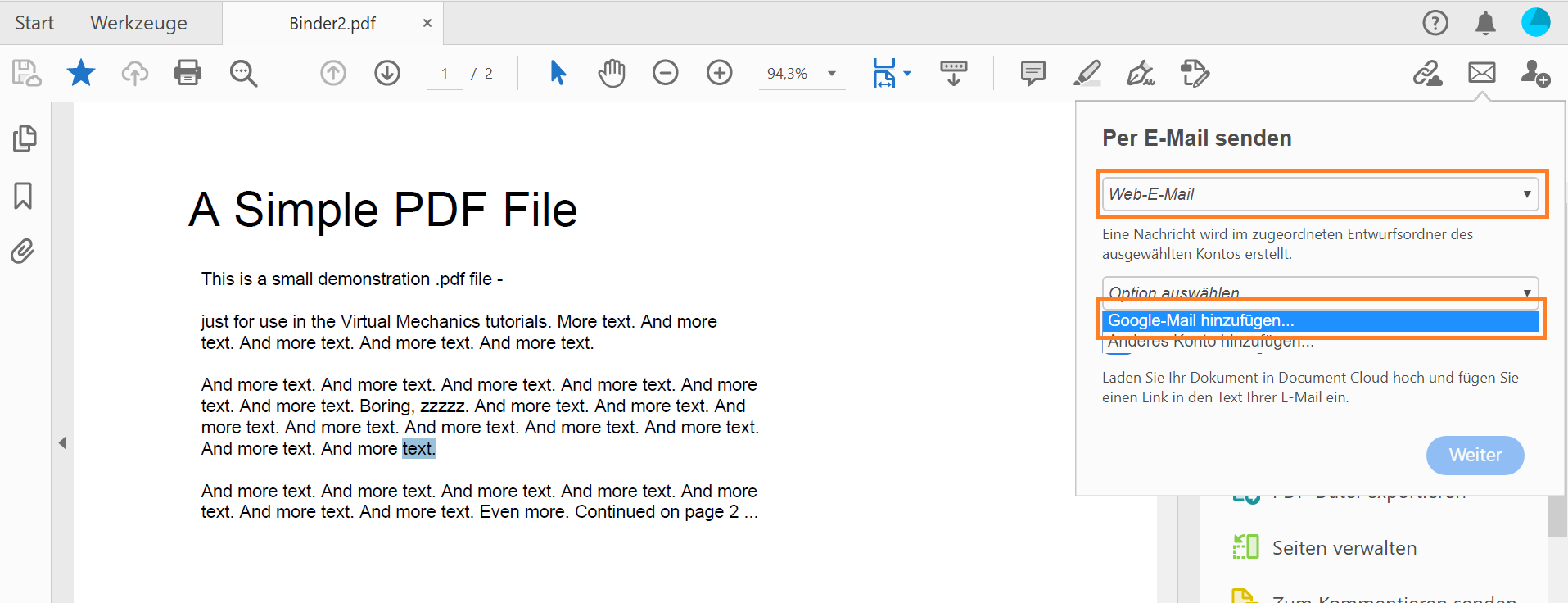The image size is (1568, 603).
Task: Zoom in with plus icon
Action: (719, 73)
